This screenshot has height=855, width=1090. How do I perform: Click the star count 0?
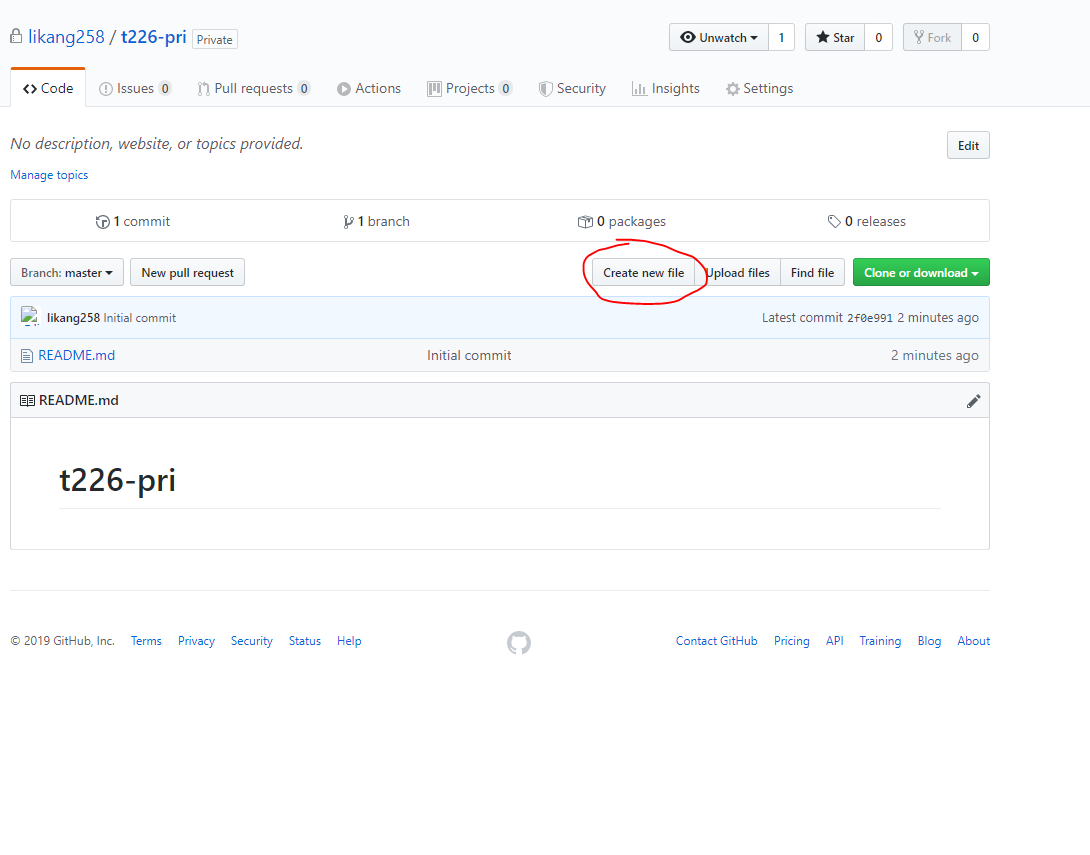pyautogui.click(x=879, y=38)
